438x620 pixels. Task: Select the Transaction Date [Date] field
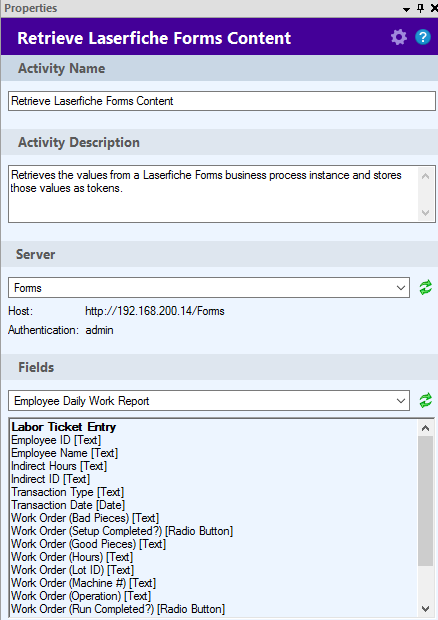68,505
